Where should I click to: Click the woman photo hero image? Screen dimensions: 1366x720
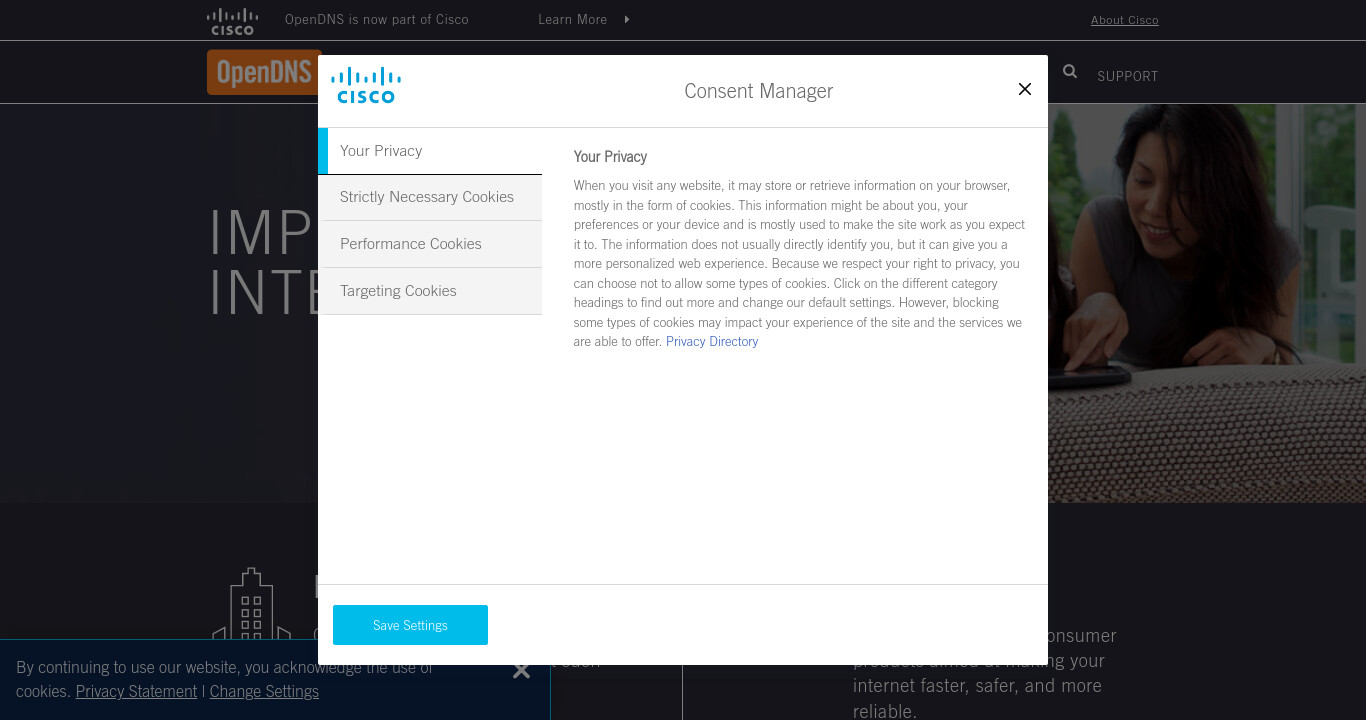[1207, 303]
